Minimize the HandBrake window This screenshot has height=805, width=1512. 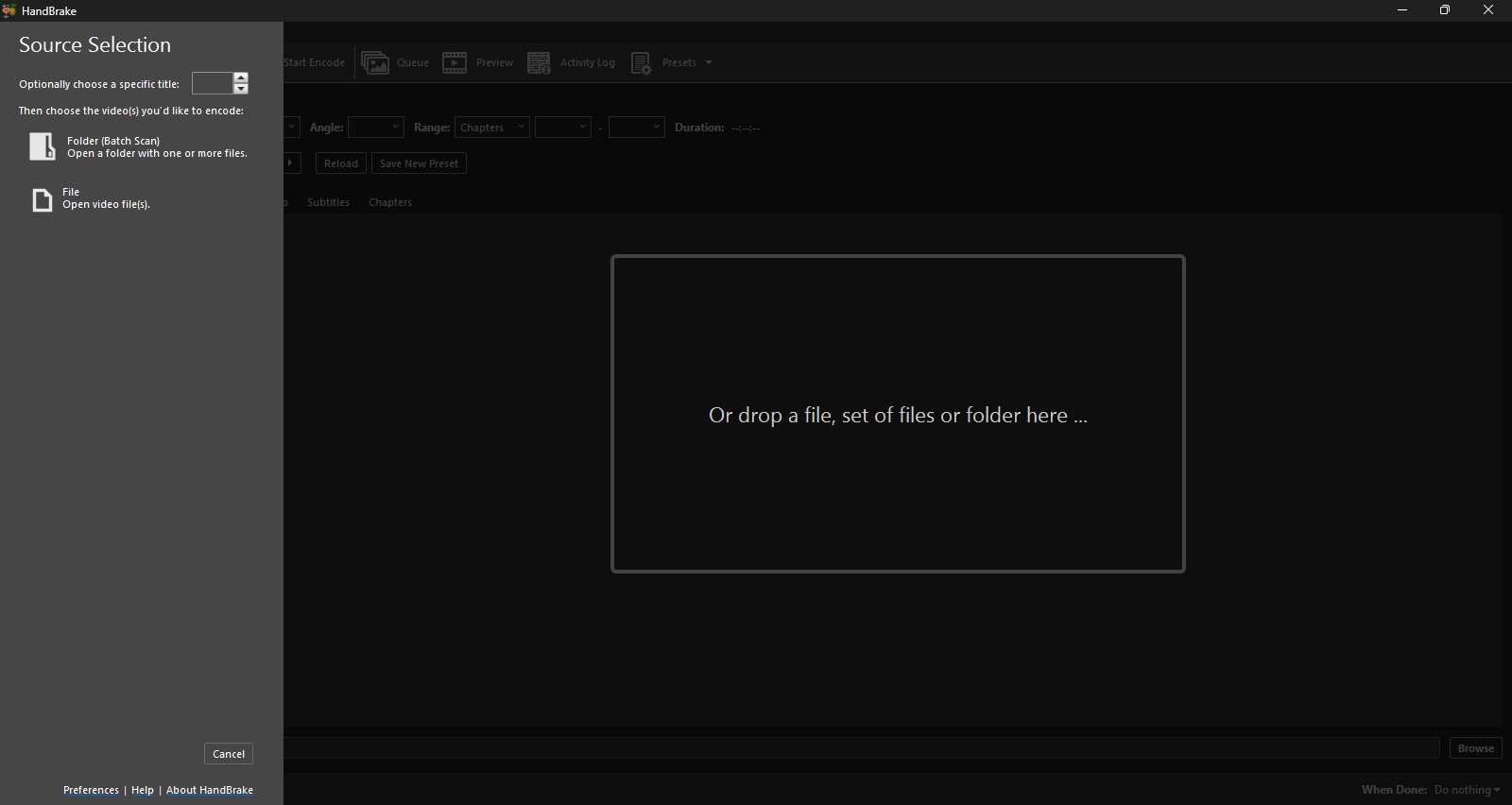(x=1402, y=10)
